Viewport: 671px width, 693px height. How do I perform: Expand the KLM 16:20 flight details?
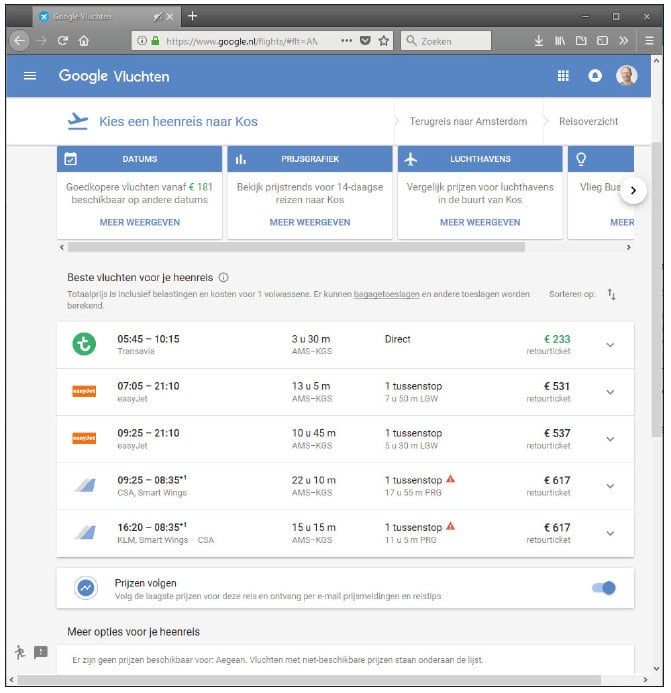tap(610, 533)
